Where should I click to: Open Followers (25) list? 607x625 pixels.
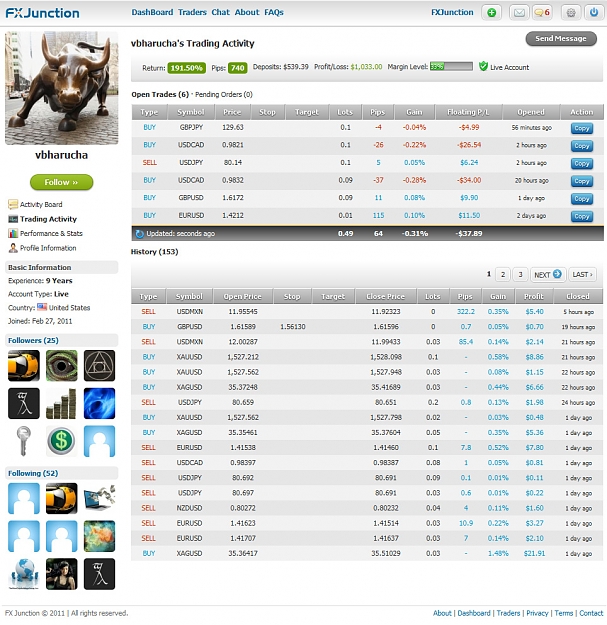pos(33,340)
